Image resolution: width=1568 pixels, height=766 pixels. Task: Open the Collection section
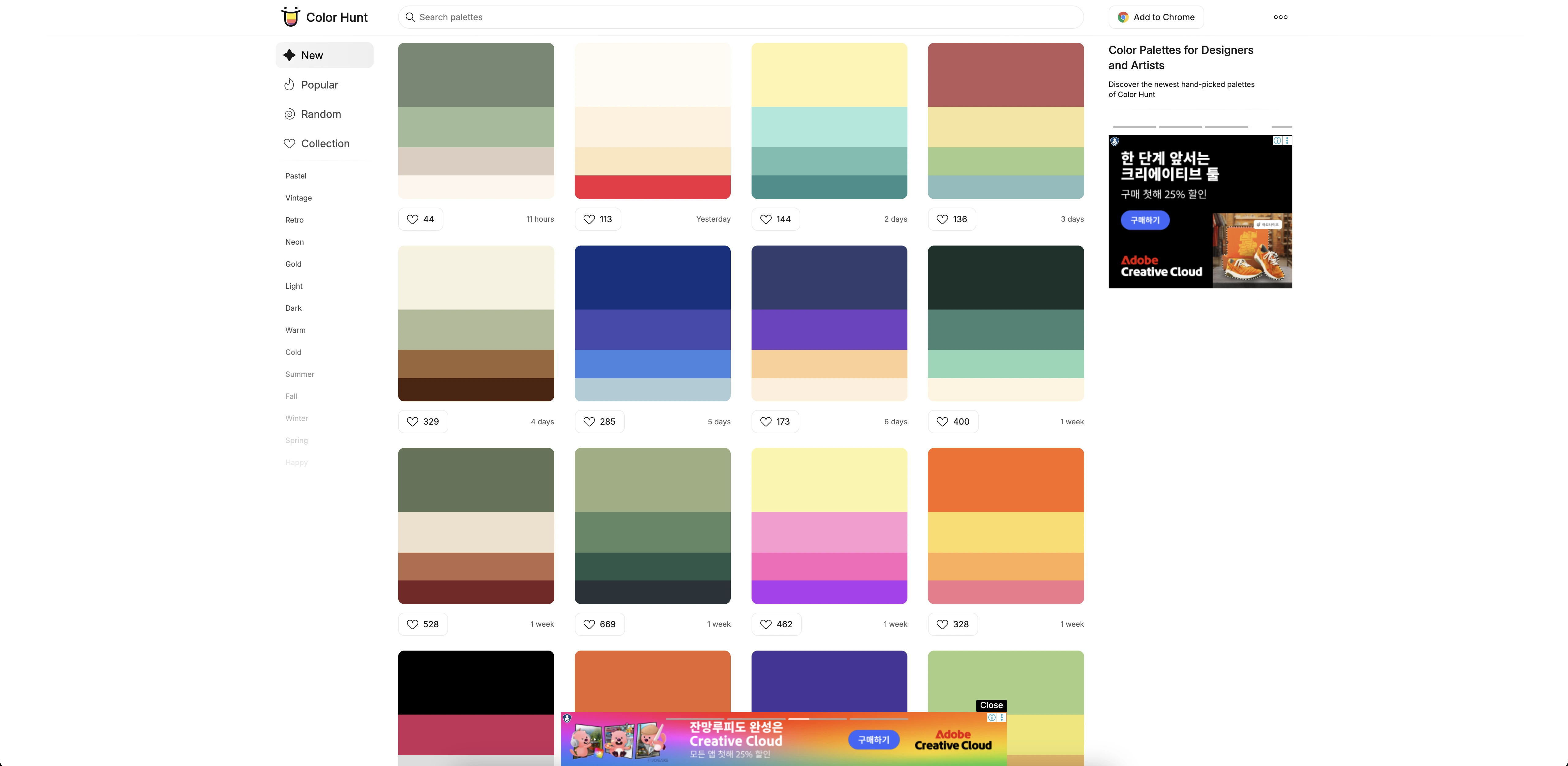coord(324,144)
